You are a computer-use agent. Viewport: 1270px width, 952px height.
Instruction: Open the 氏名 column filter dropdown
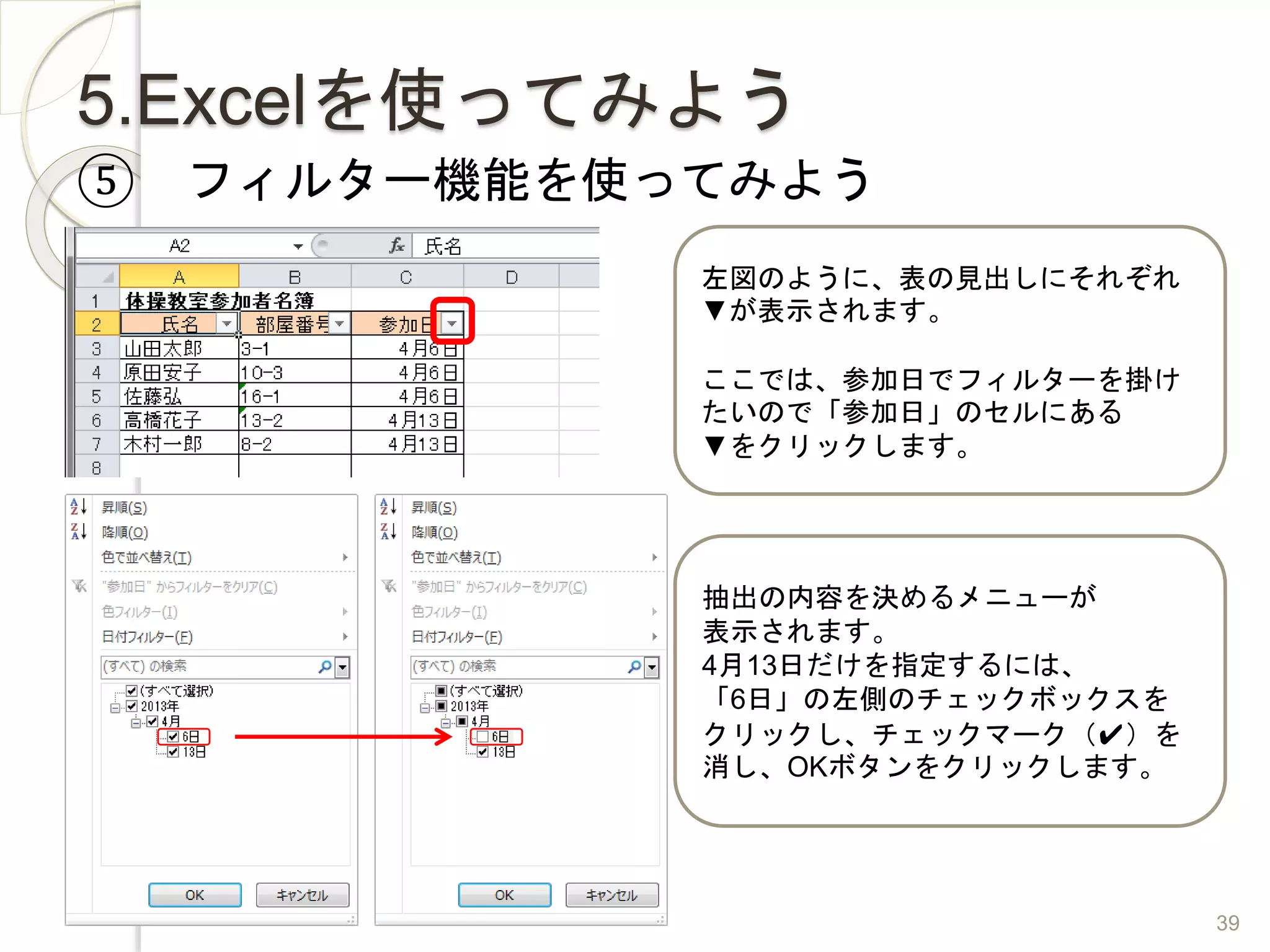[x=227, y=324]
